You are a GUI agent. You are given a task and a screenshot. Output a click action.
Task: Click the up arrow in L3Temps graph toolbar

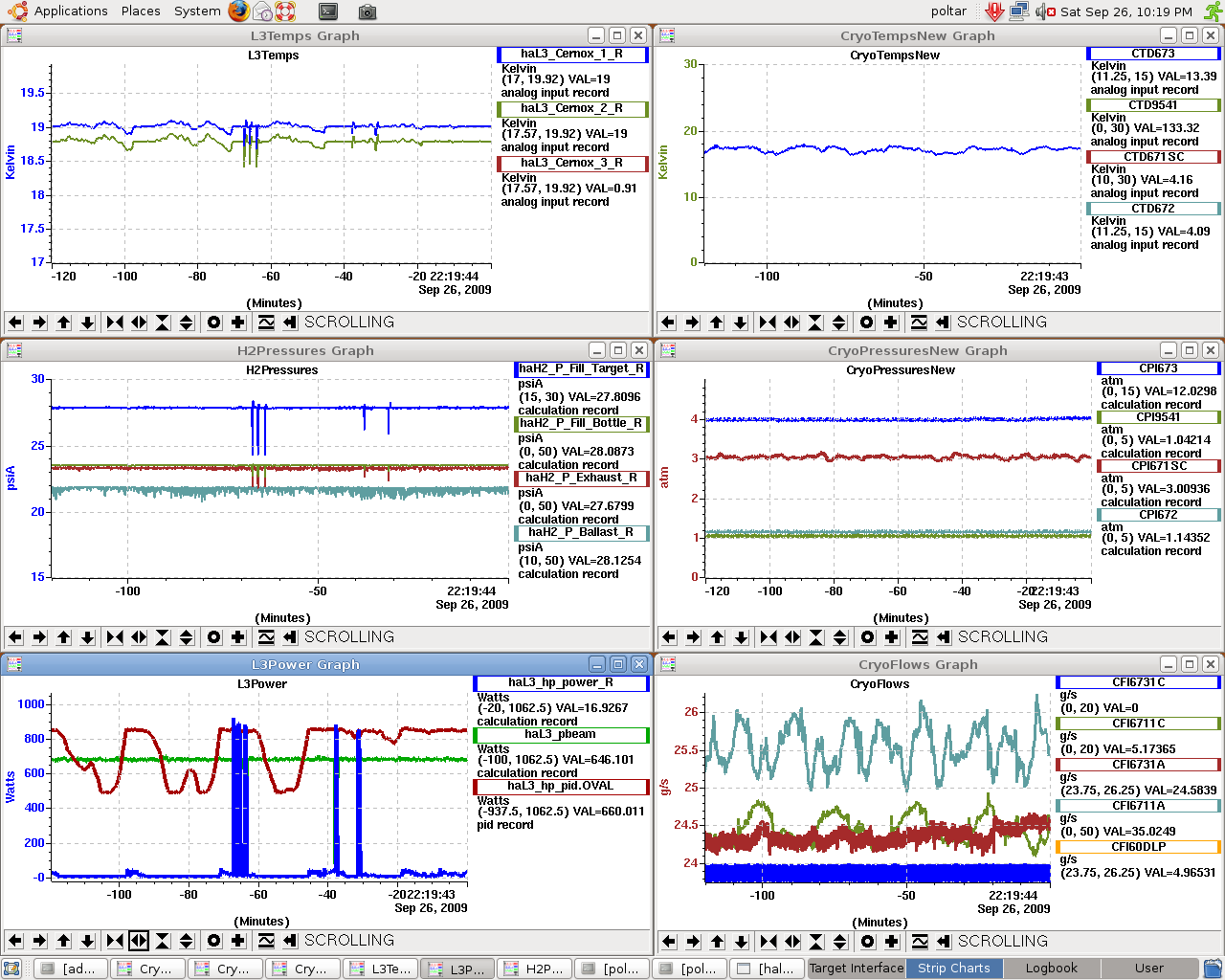(x=63, y=323)
